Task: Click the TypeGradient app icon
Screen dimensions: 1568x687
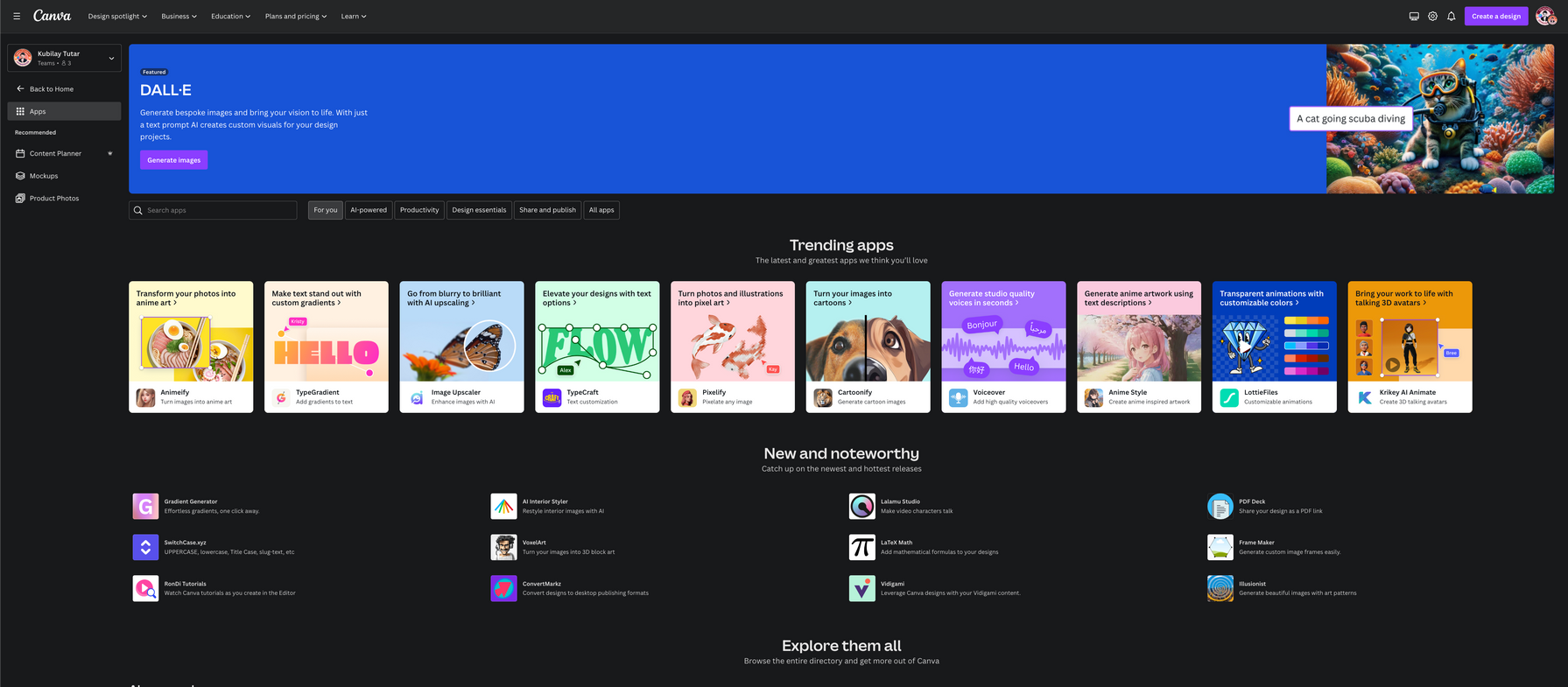Action: click(281, 398)
